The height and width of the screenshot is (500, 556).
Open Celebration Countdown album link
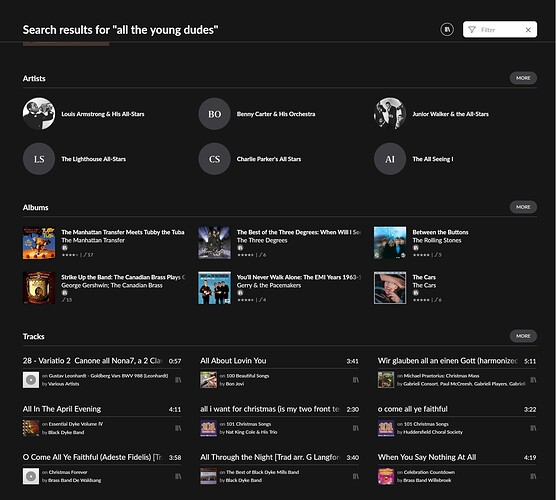tap(429, 472)
